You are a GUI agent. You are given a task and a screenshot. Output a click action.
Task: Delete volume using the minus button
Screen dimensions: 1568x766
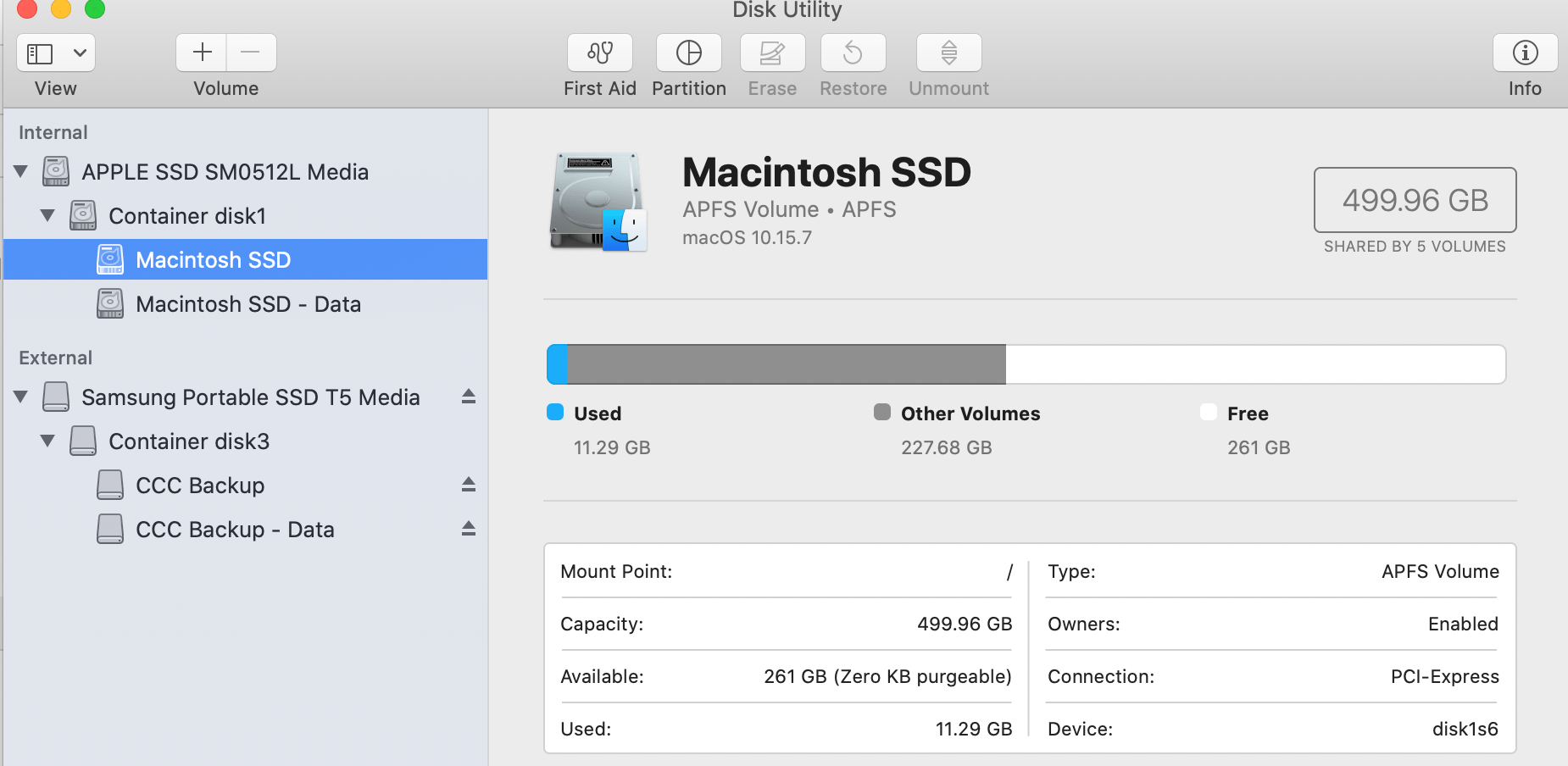pyautogui.click(x=251, y=53)
